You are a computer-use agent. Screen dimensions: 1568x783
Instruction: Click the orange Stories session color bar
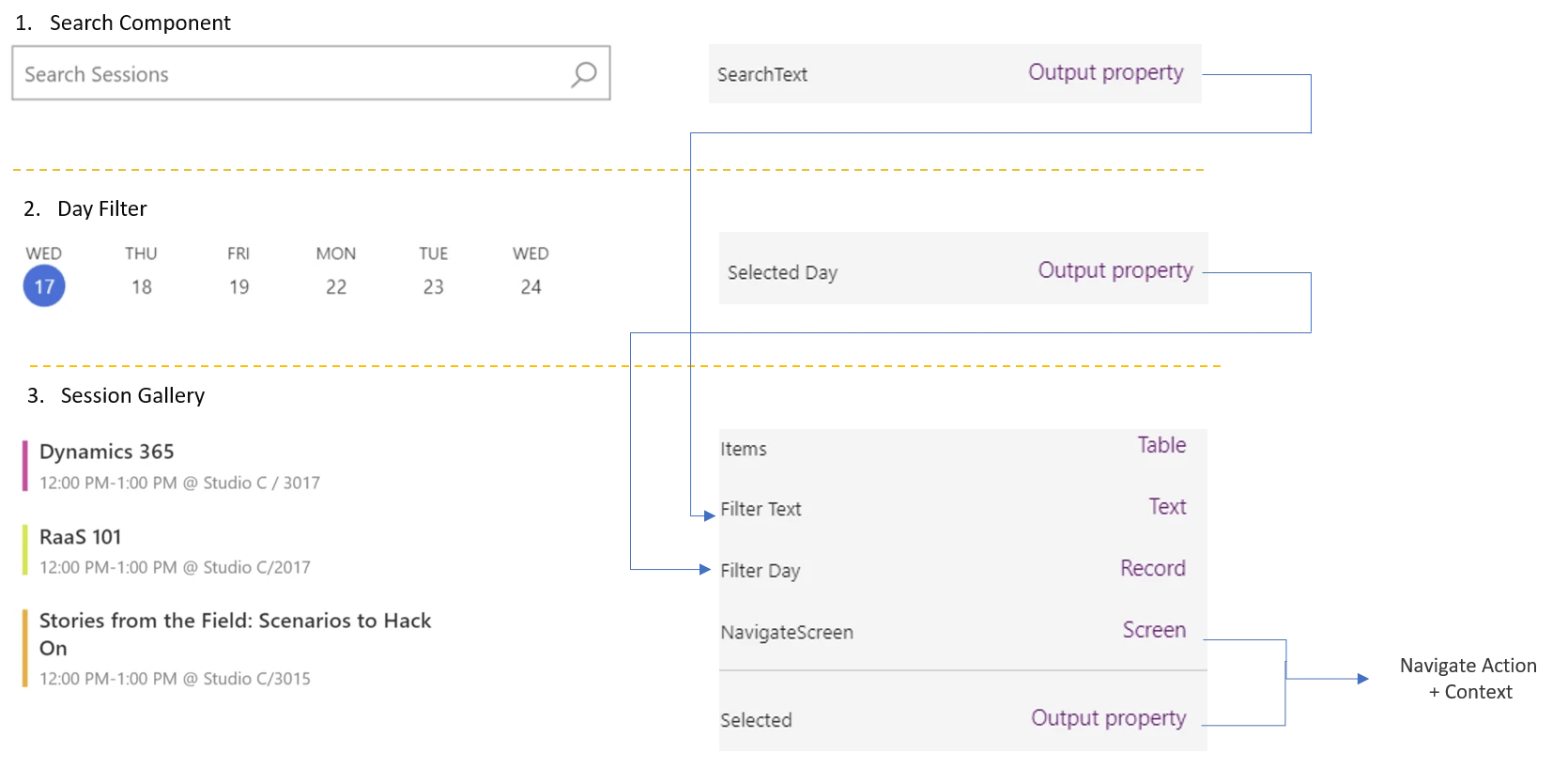[x=25, y=648]
